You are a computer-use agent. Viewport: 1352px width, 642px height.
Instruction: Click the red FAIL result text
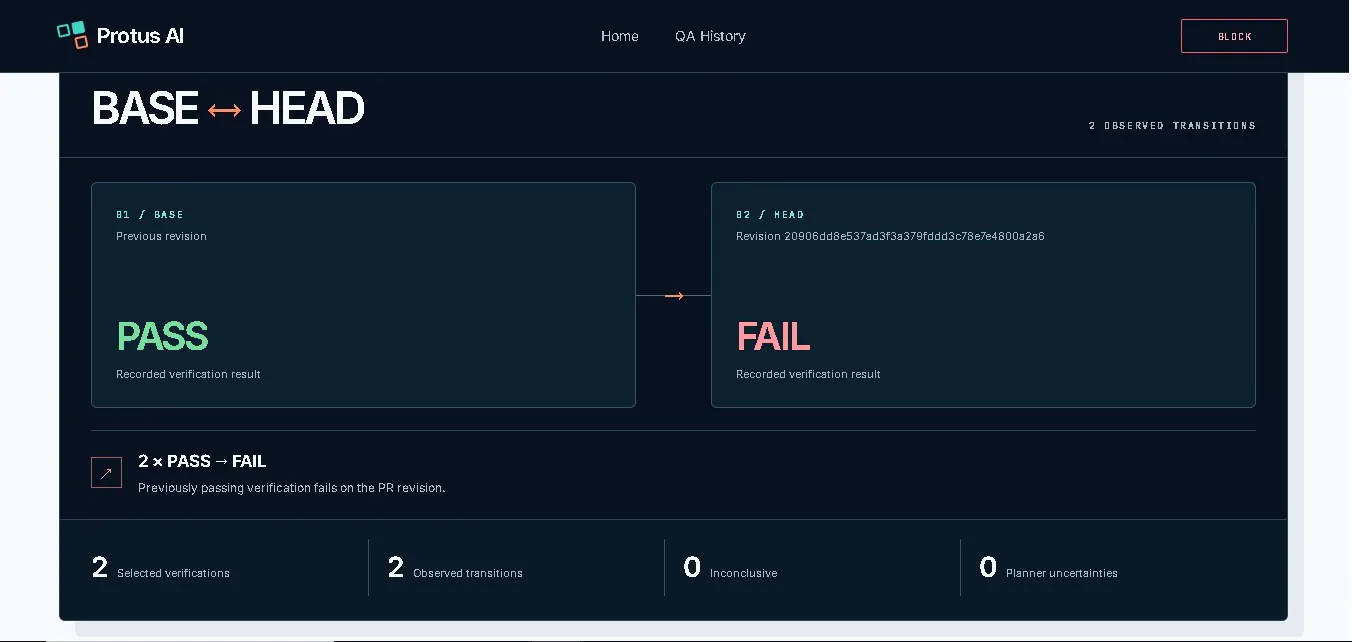point(773,336)
